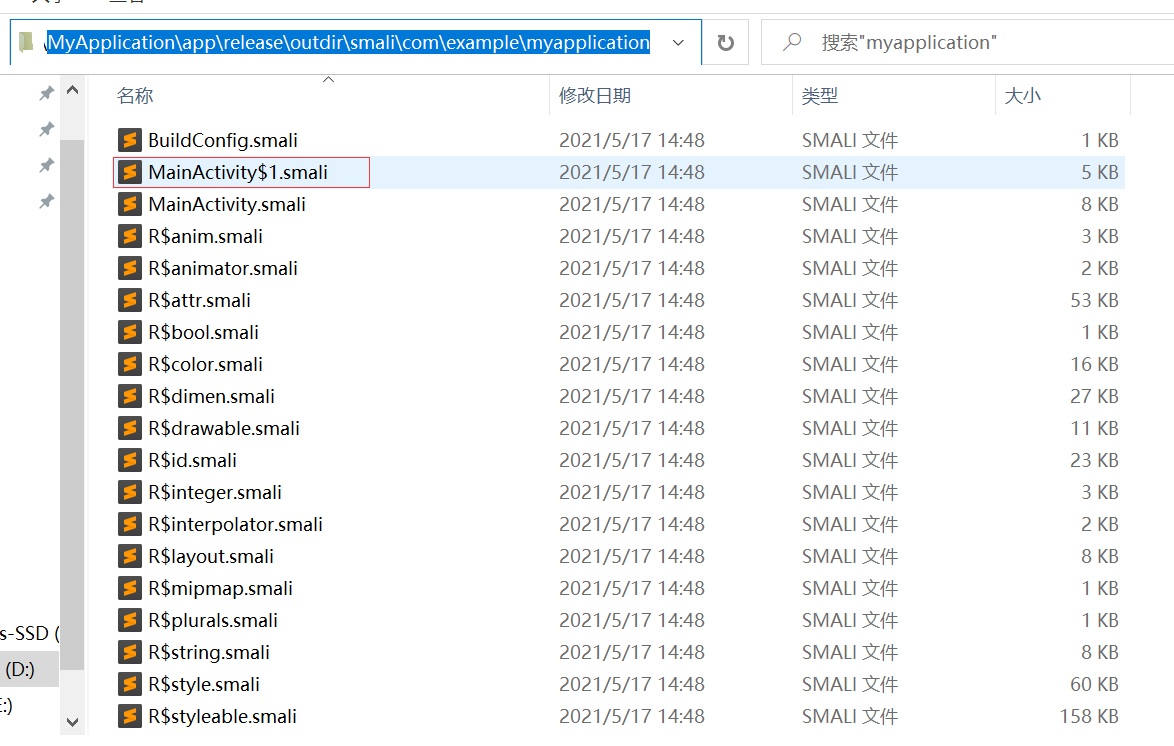The image size is (1174, 746).
Task: Refresh the current folder view
Action: pyautogui.click(x=725, y=43)
